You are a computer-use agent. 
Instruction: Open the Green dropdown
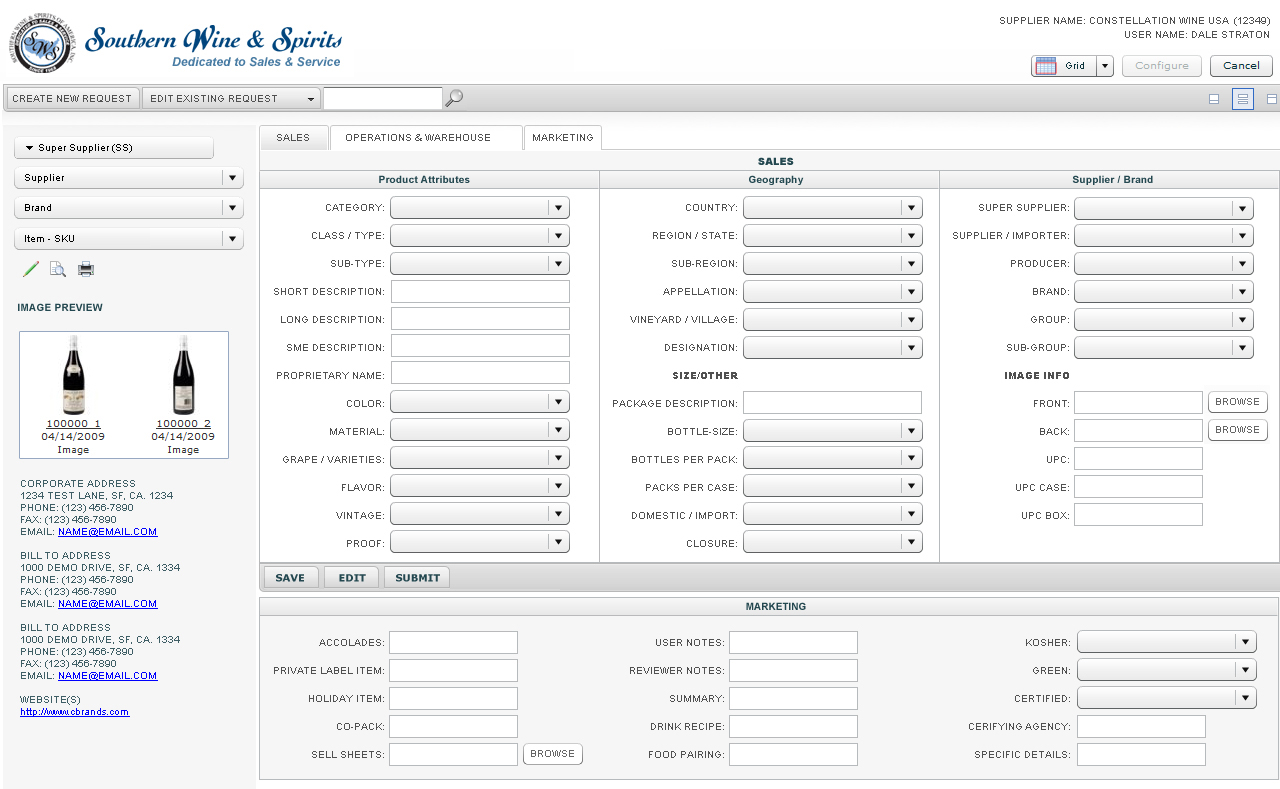(x=1167, y=670)
